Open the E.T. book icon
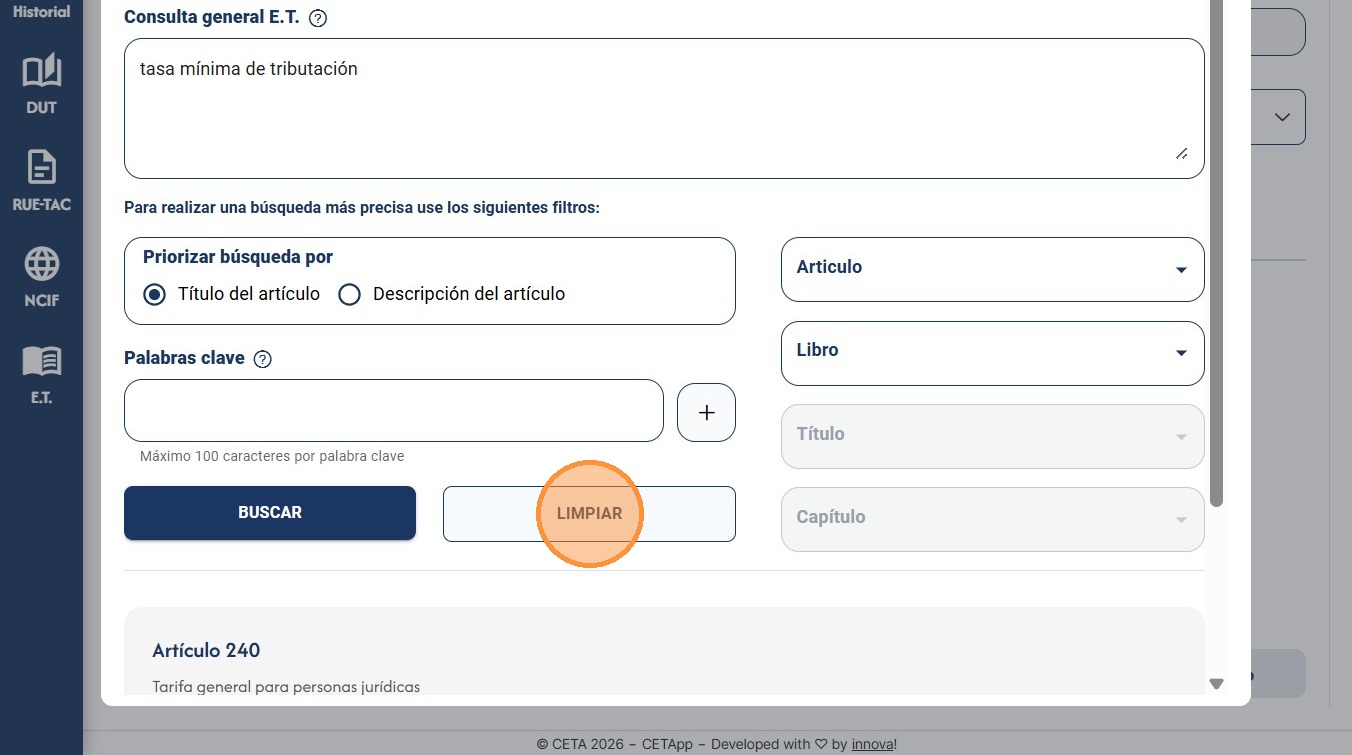Screen dimensions: 1352x755 (41, 361)
